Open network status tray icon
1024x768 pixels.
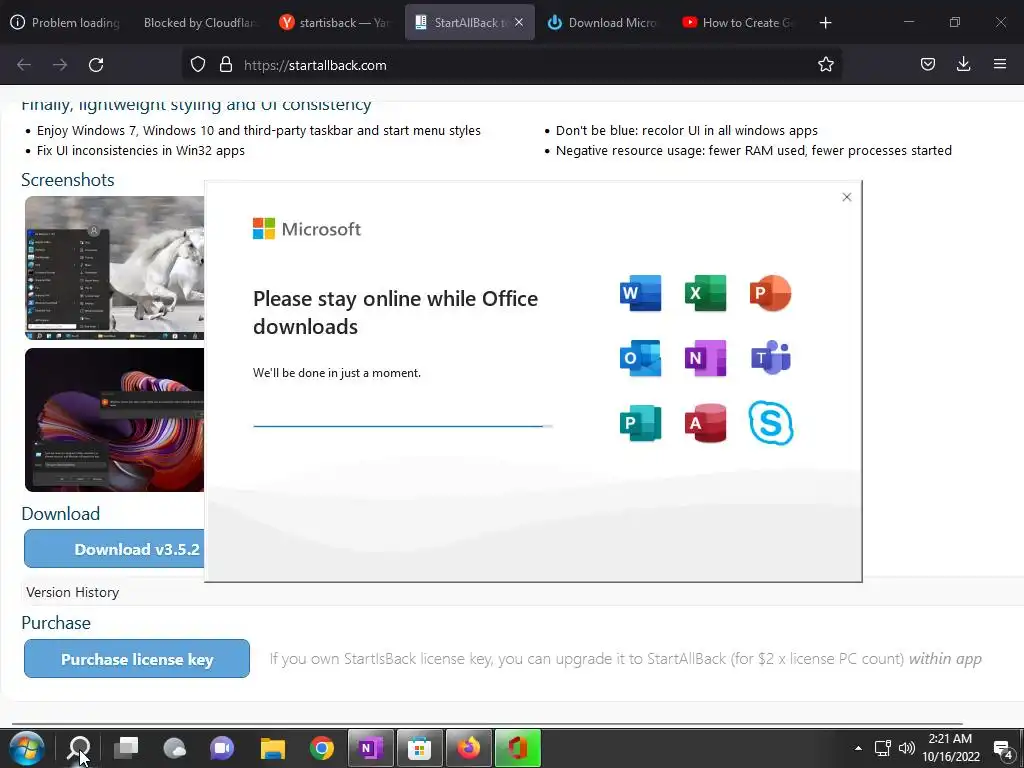click(x=882, y=748)
